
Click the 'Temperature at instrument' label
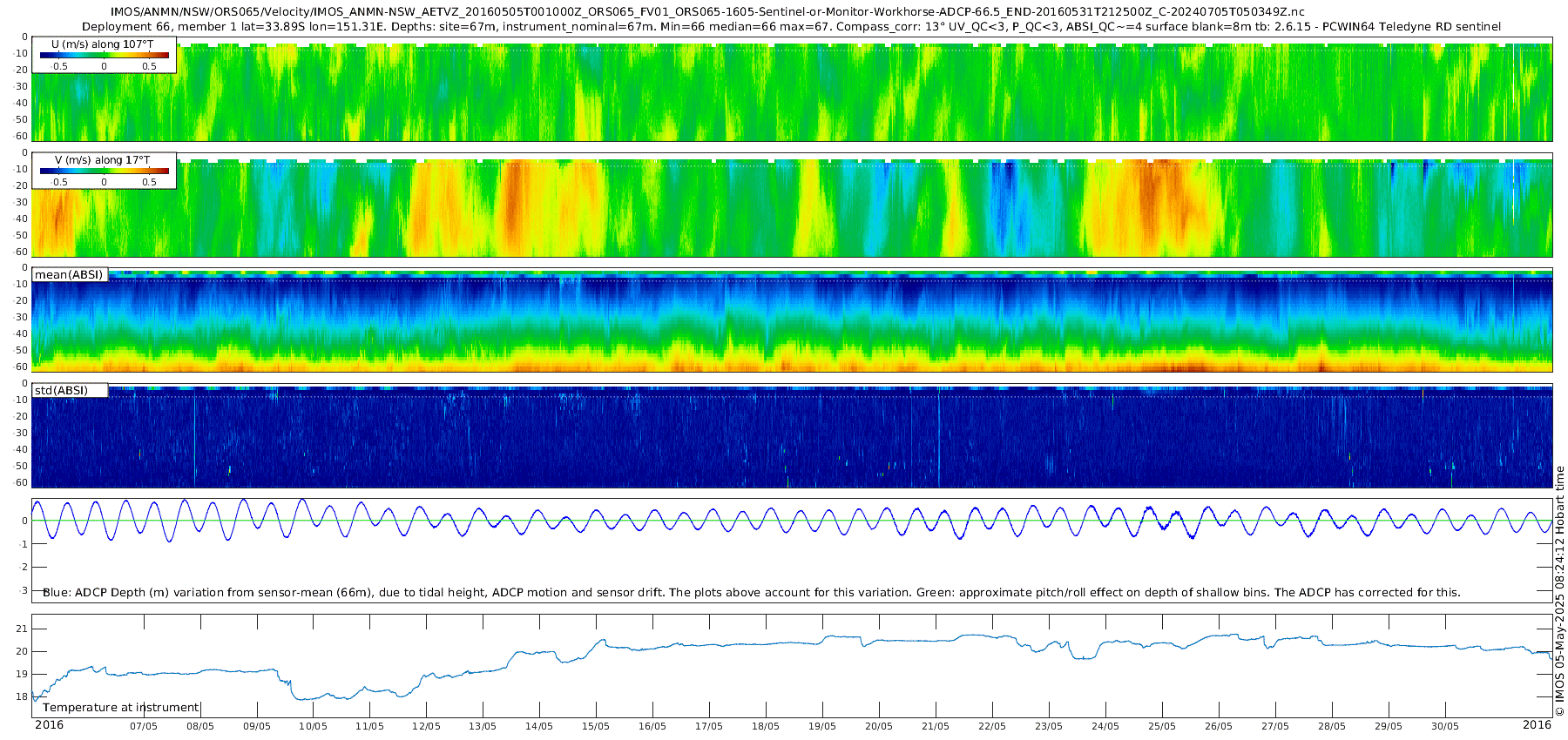121,708
